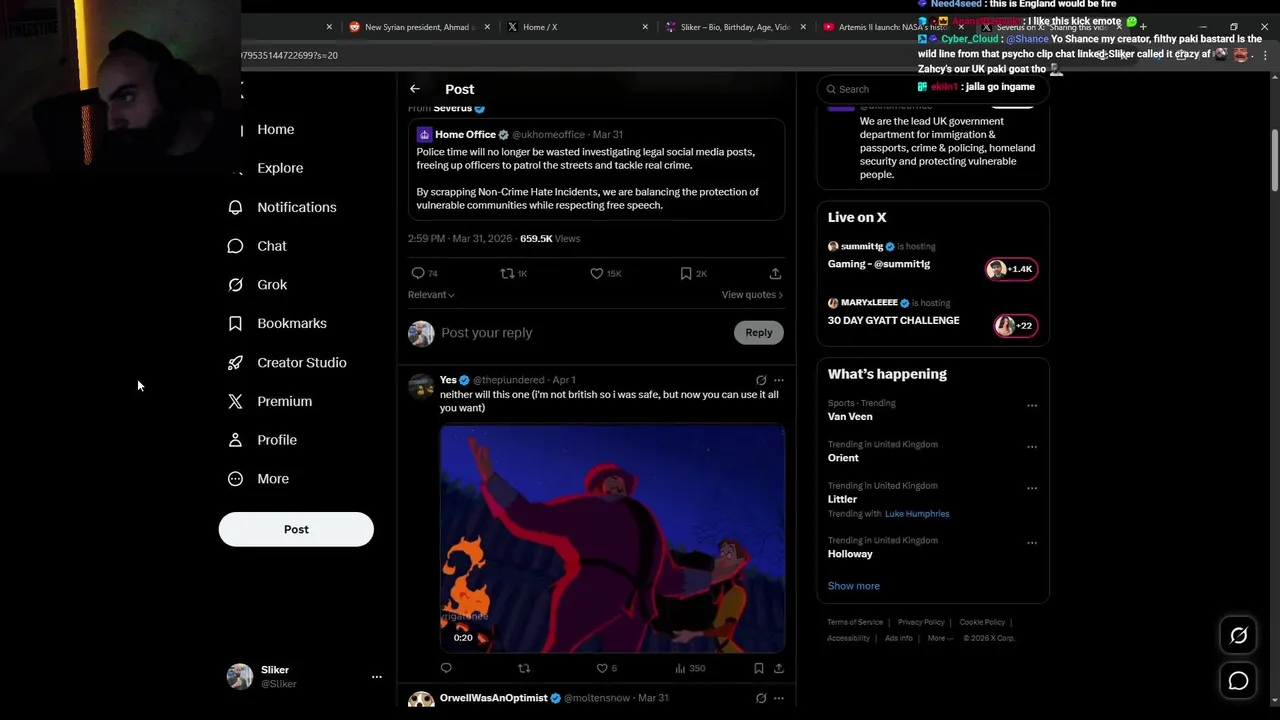Open more options for Orient trend
The width and height of the screenshot is (1280, 720).
coord(1032,447)
